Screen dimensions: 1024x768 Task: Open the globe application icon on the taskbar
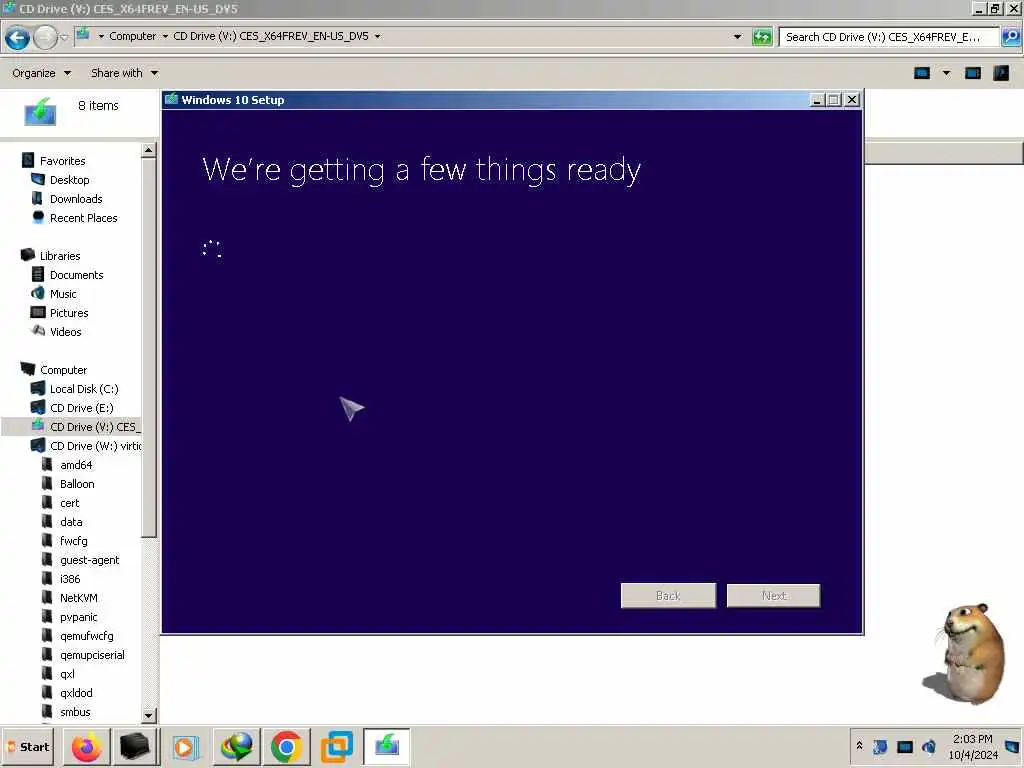pyautogui.click(x=236, y=746)
